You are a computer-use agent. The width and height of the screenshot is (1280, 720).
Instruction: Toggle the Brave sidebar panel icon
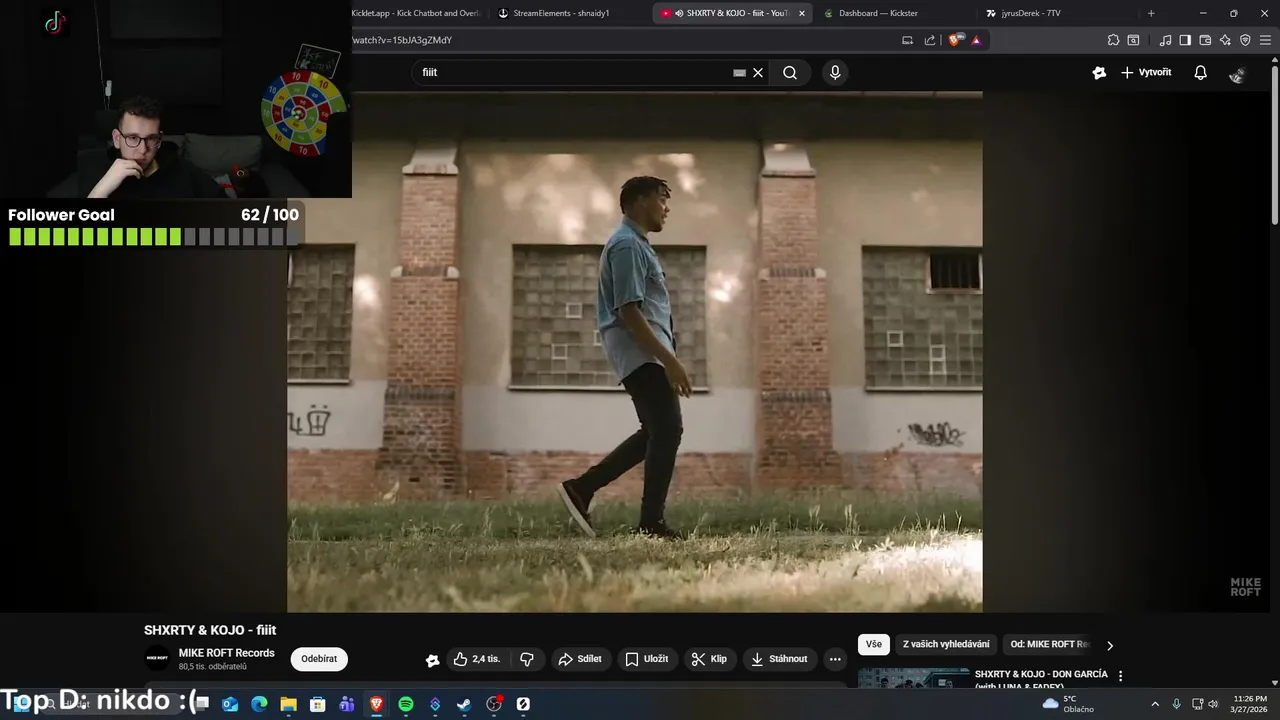click(1185, 40)
